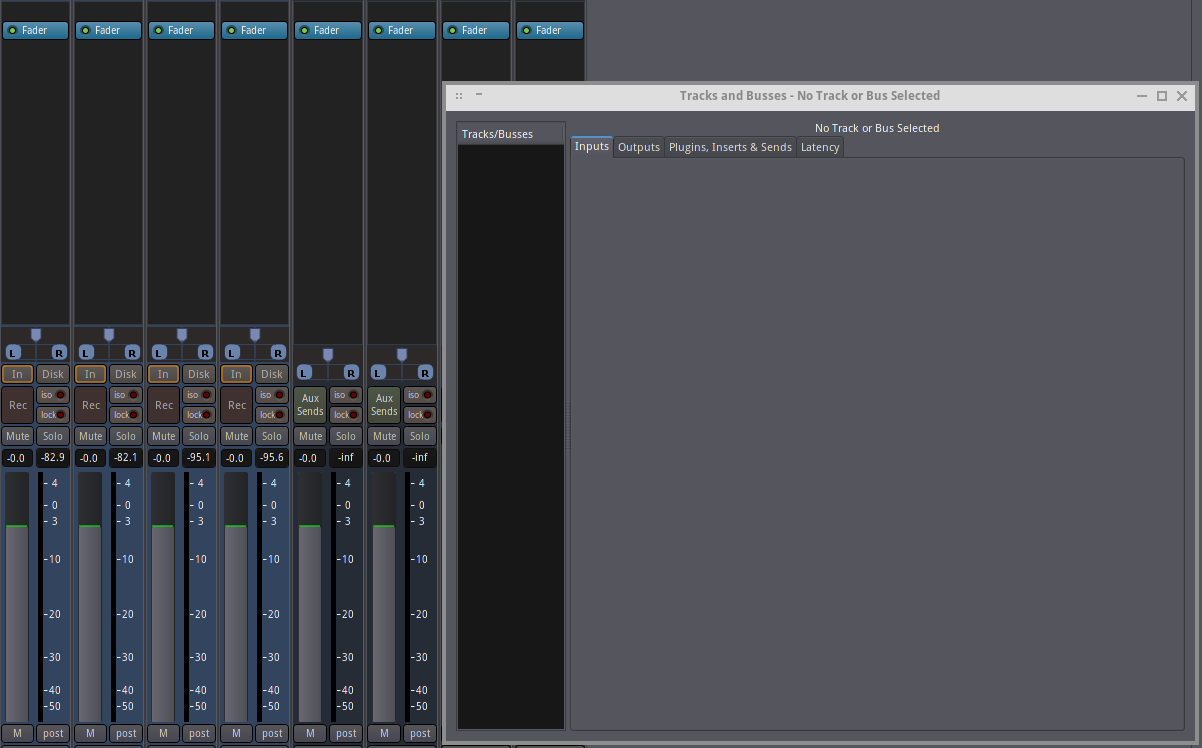Image resolution: width=1202 pixels, height=748 pixels.
Task: Switch to the Outputs tab
Action: [638, 147]
